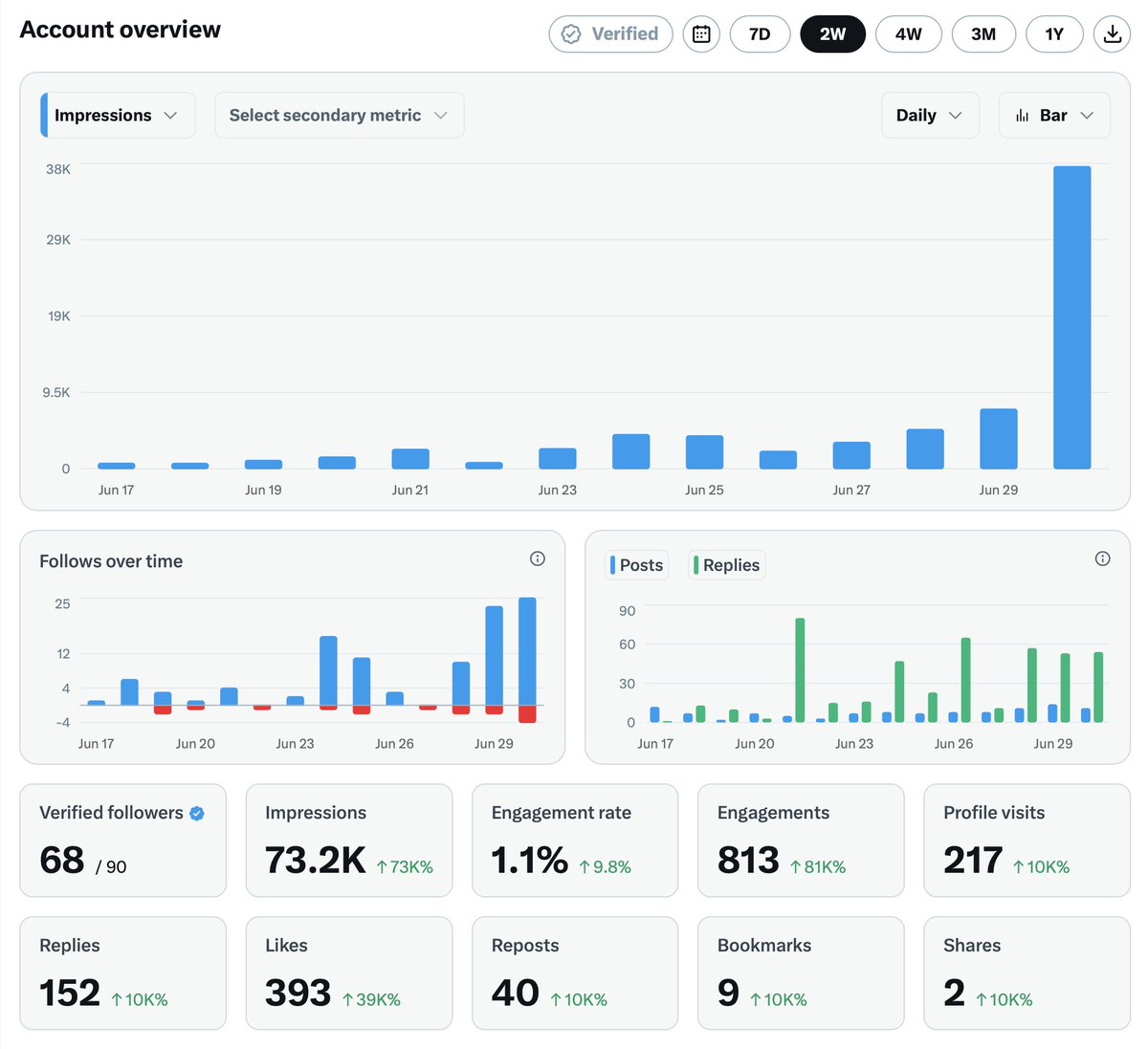Viewport: 1148px width, 1049px height.
Task: Select the 2W time range
Action: pos(833,34)
